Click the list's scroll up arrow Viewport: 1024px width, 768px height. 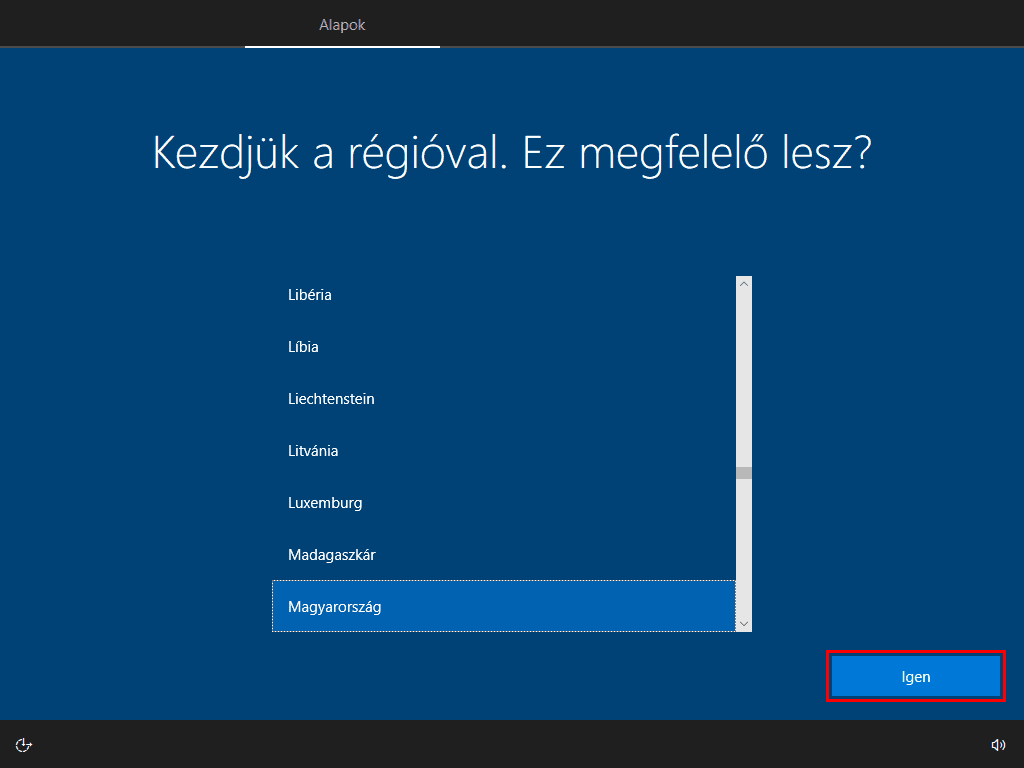[743, 284]
